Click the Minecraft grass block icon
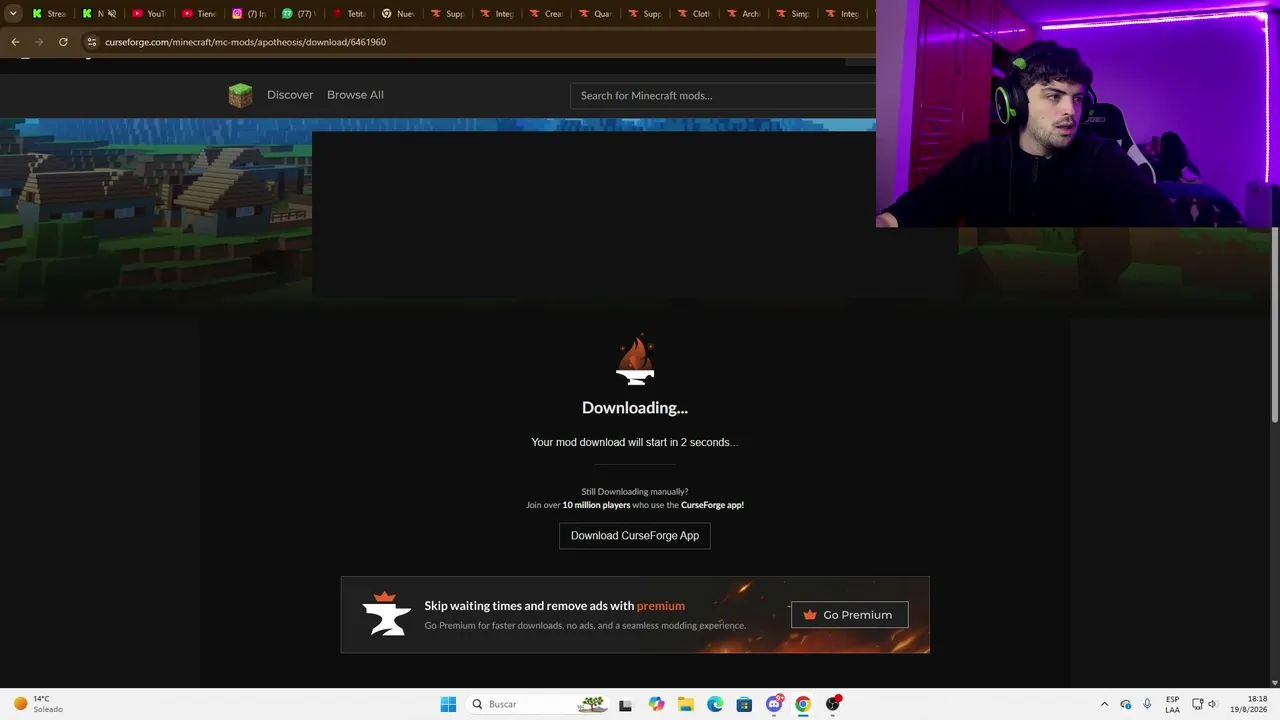 pos(240,95)
